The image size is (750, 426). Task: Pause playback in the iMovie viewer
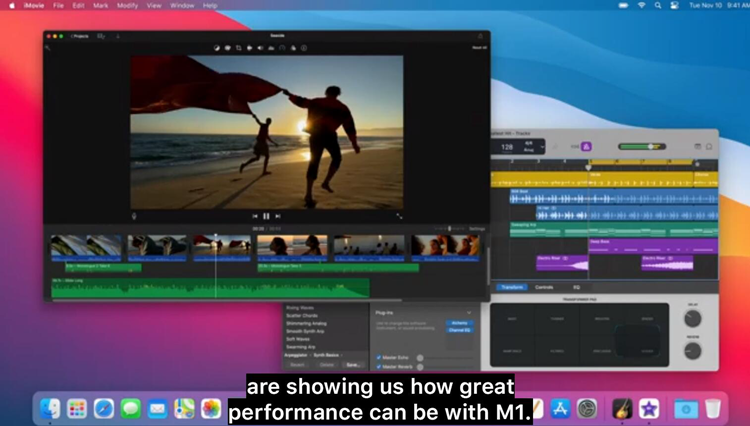pyautogui.click(x=266, y=216)
